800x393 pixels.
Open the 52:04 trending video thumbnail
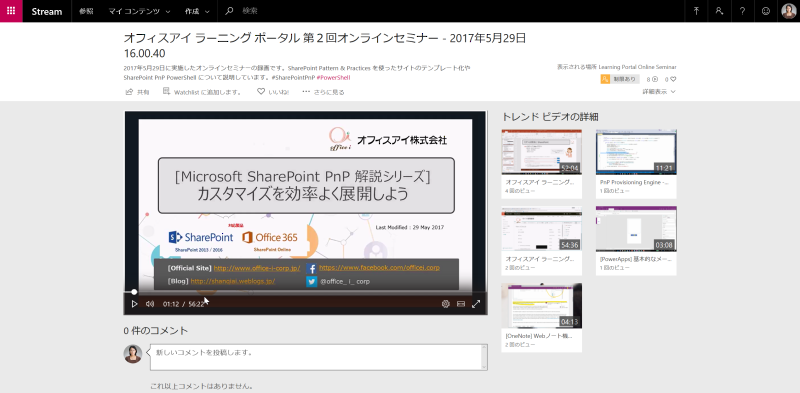(x=541, y=152)
